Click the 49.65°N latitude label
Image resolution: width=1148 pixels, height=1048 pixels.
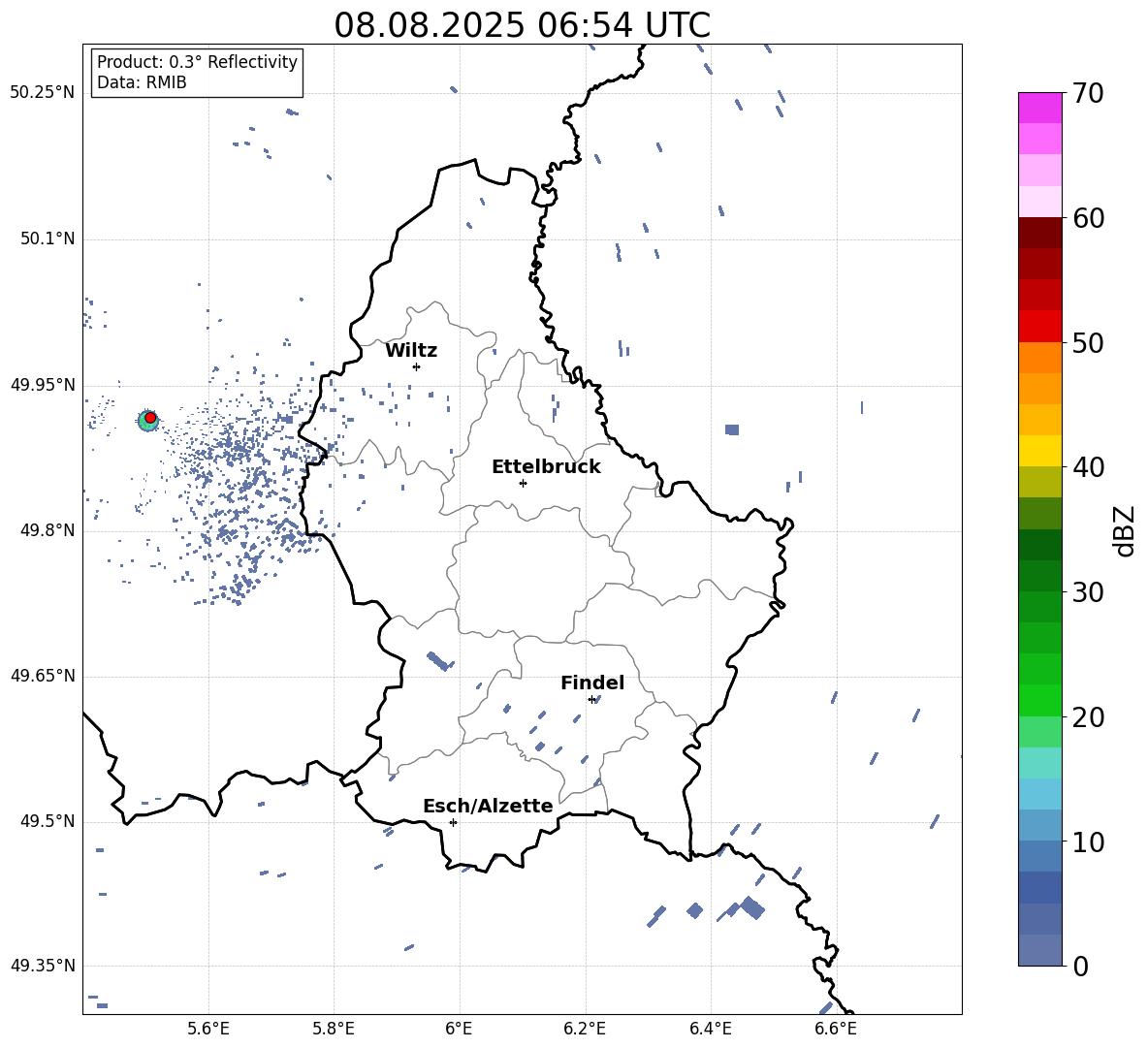[43, 676]
